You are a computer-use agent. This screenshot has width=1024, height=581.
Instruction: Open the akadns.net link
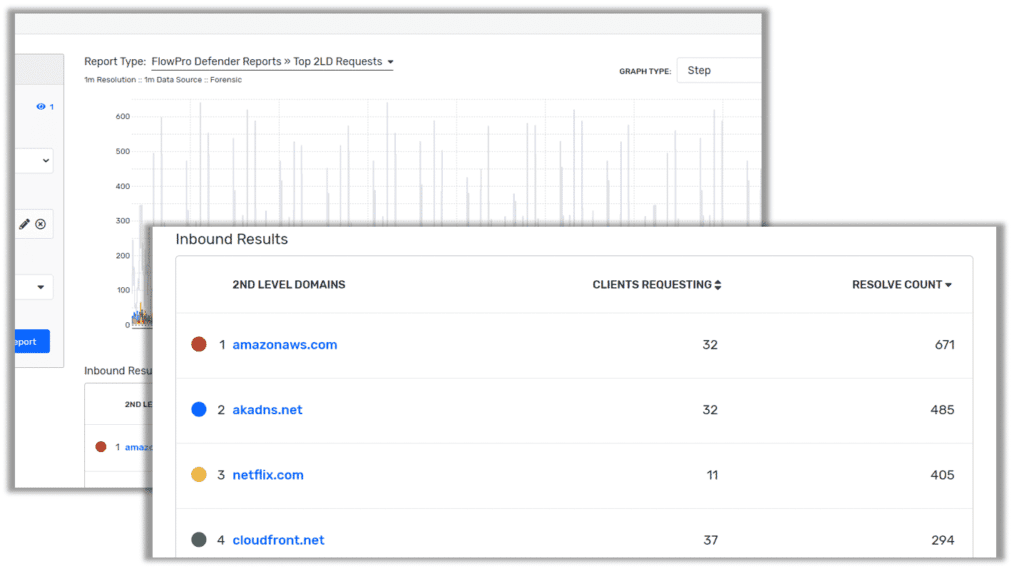point(267,410)
